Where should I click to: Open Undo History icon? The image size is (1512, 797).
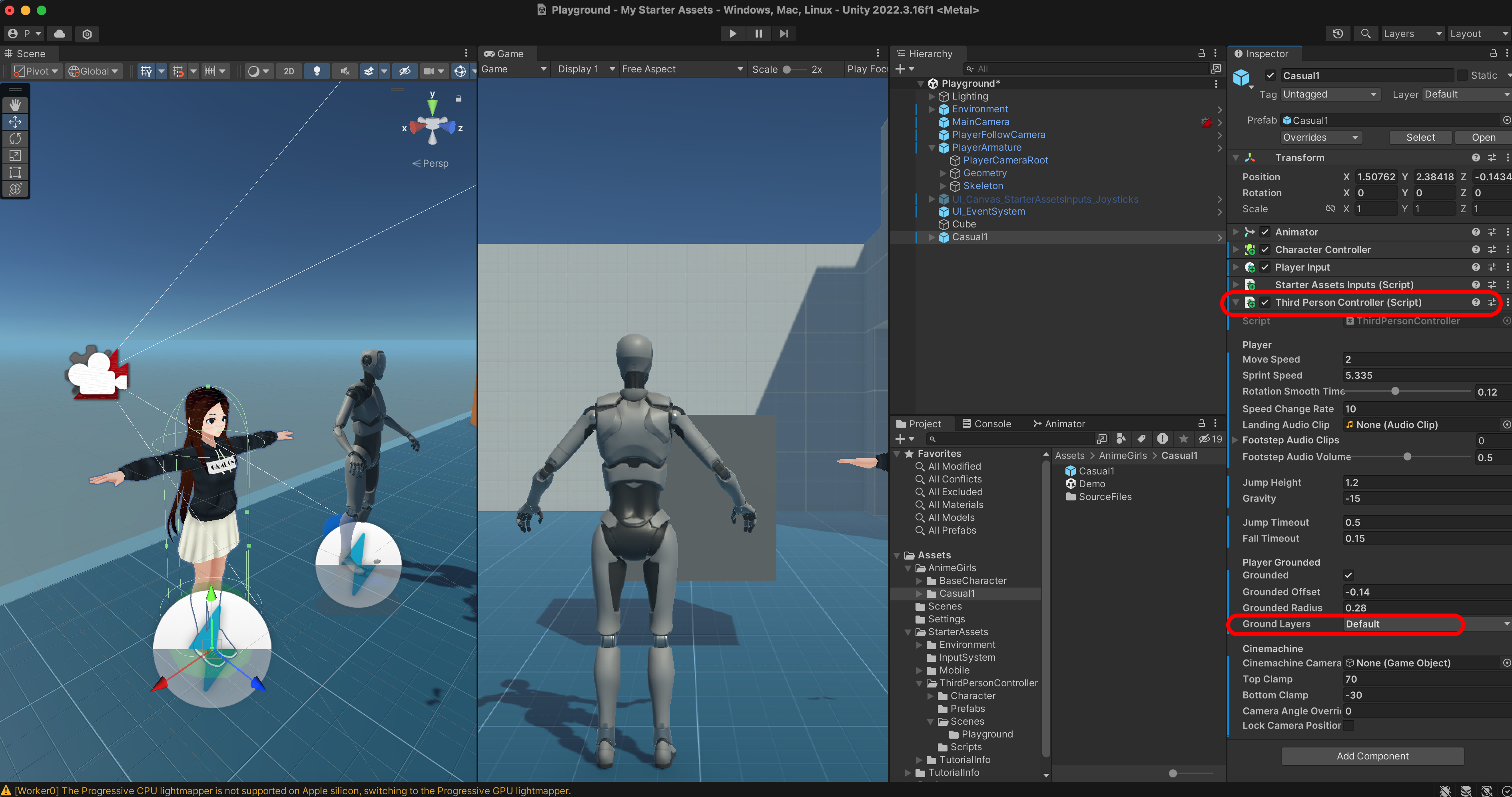[1338, 34]
